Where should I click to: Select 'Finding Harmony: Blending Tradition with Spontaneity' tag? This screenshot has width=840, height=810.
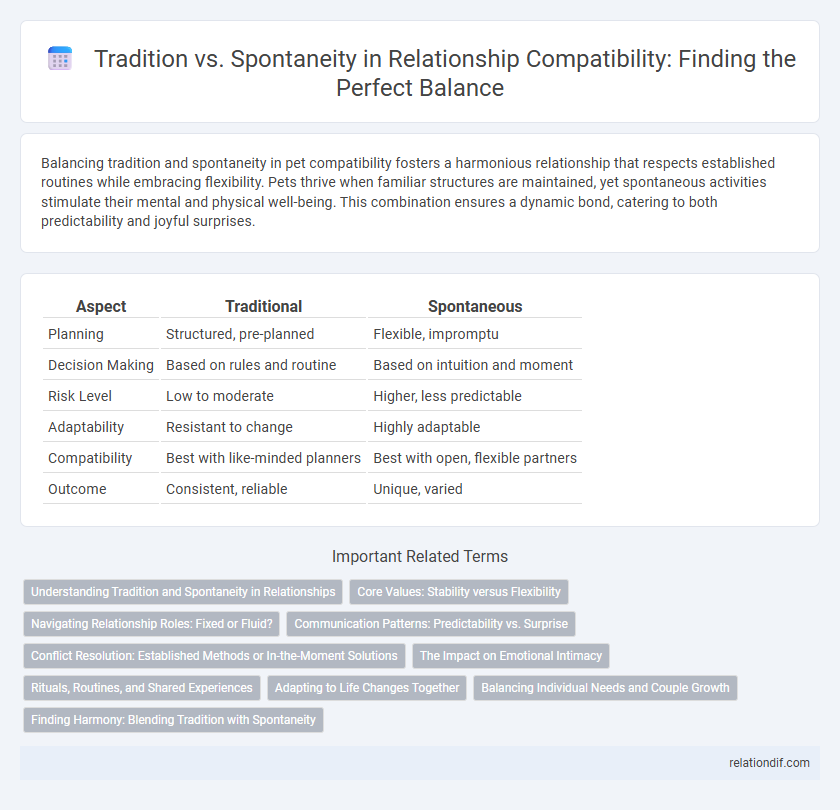click(x=173, y=721)
